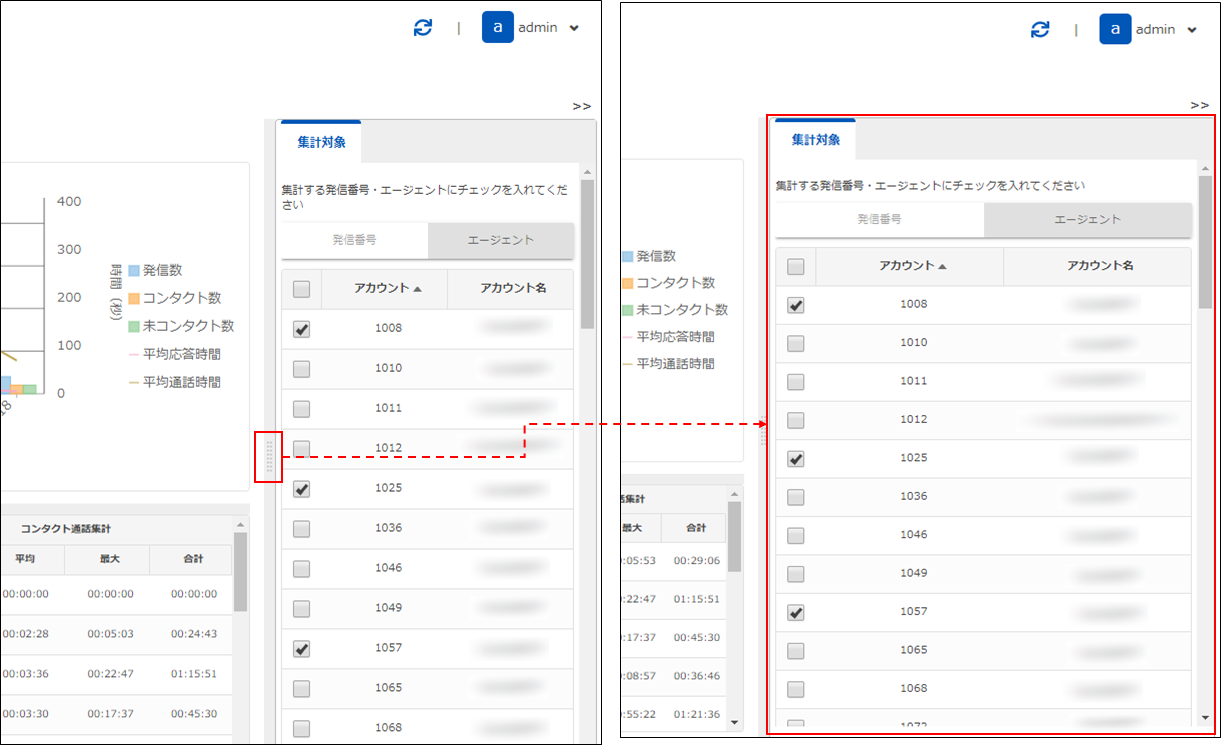The height and width of the screenshot is (745, 1221).
Task: Click the 集計対象 tab in right panel
Action: pos(815,140)
